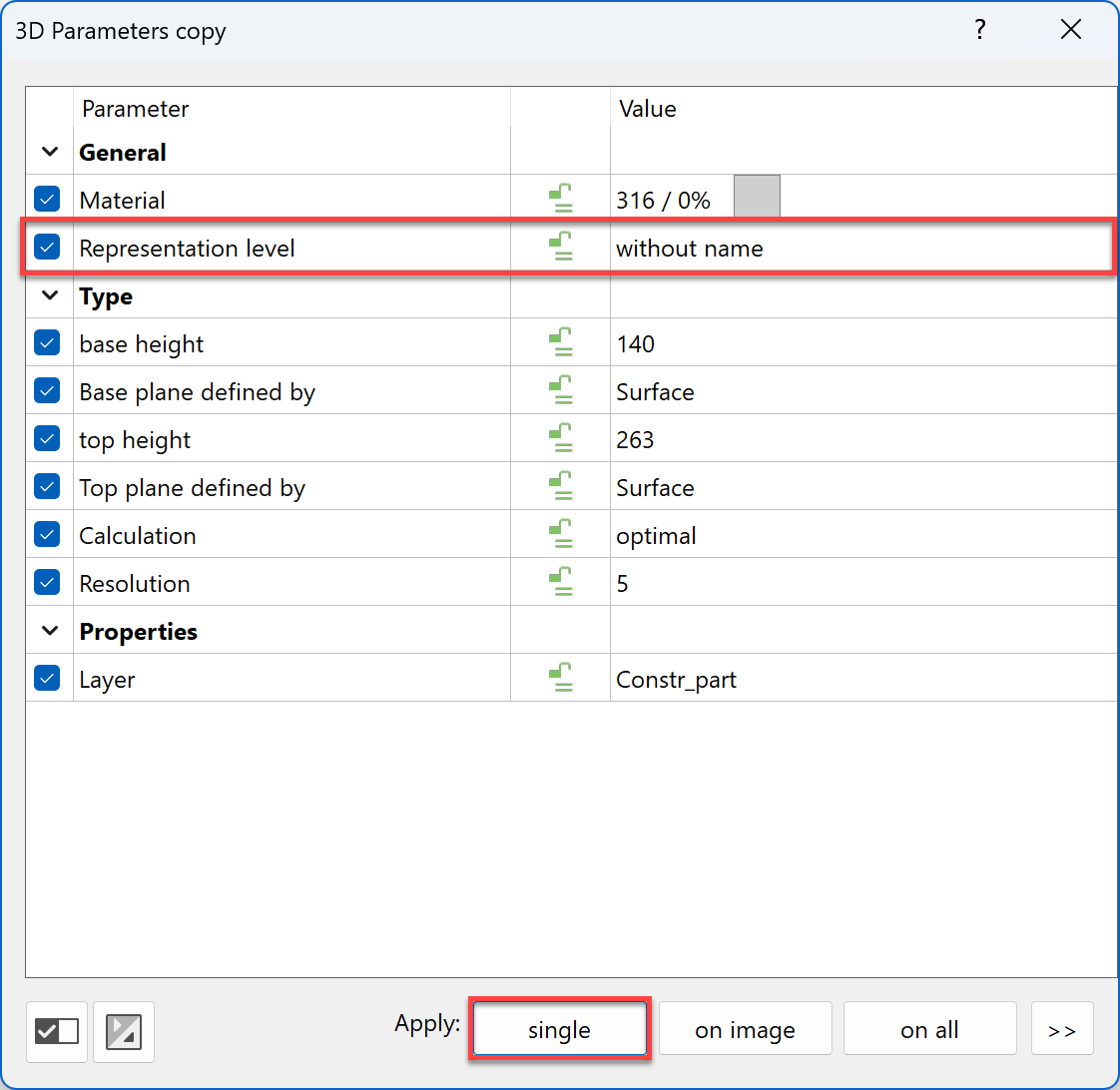The image size is (1120, 1090).
Task: Click the lock icon beside Resolution
Action: pos(561,583)
